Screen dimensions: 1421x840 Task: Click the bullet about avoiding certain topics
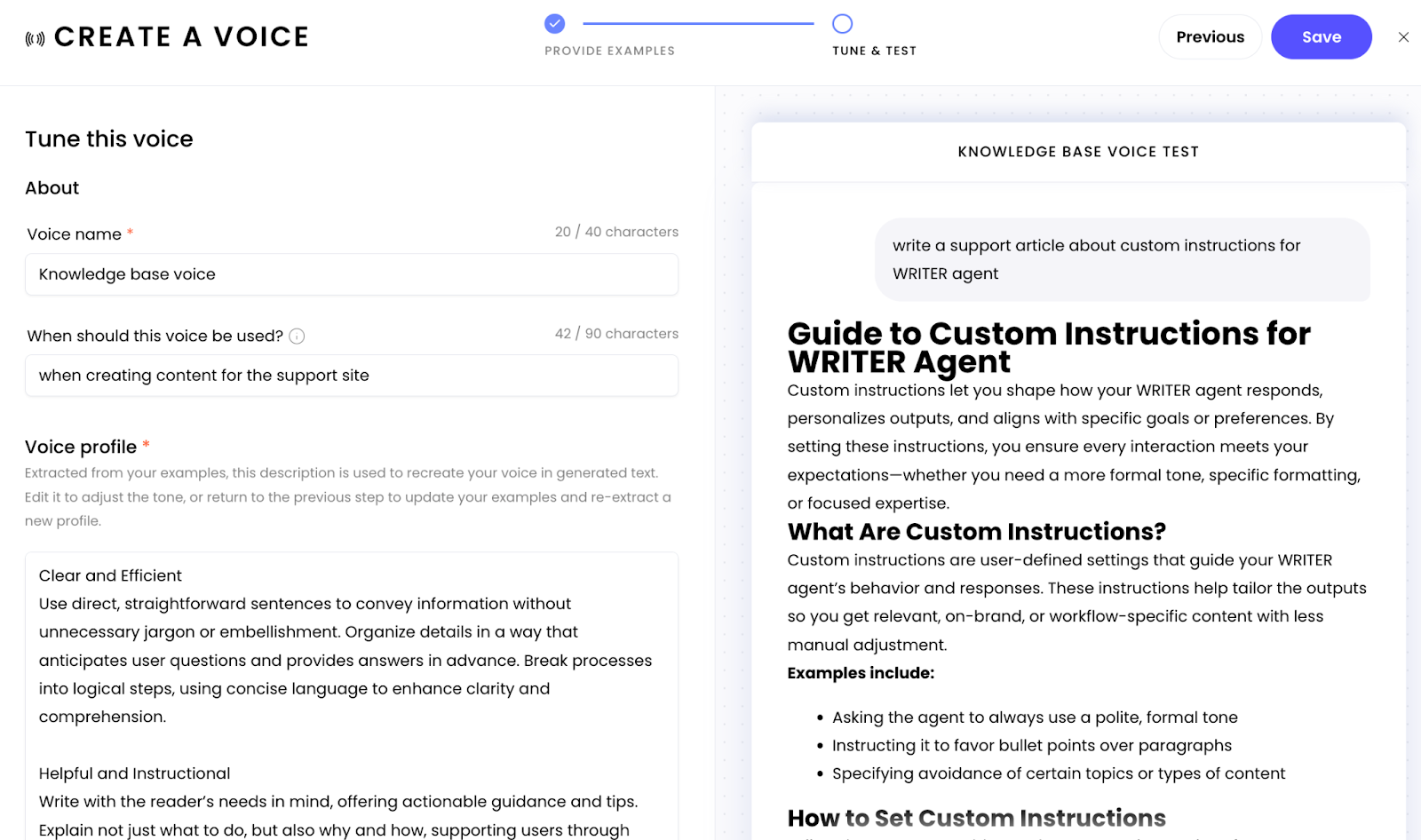coord(1059,773)
